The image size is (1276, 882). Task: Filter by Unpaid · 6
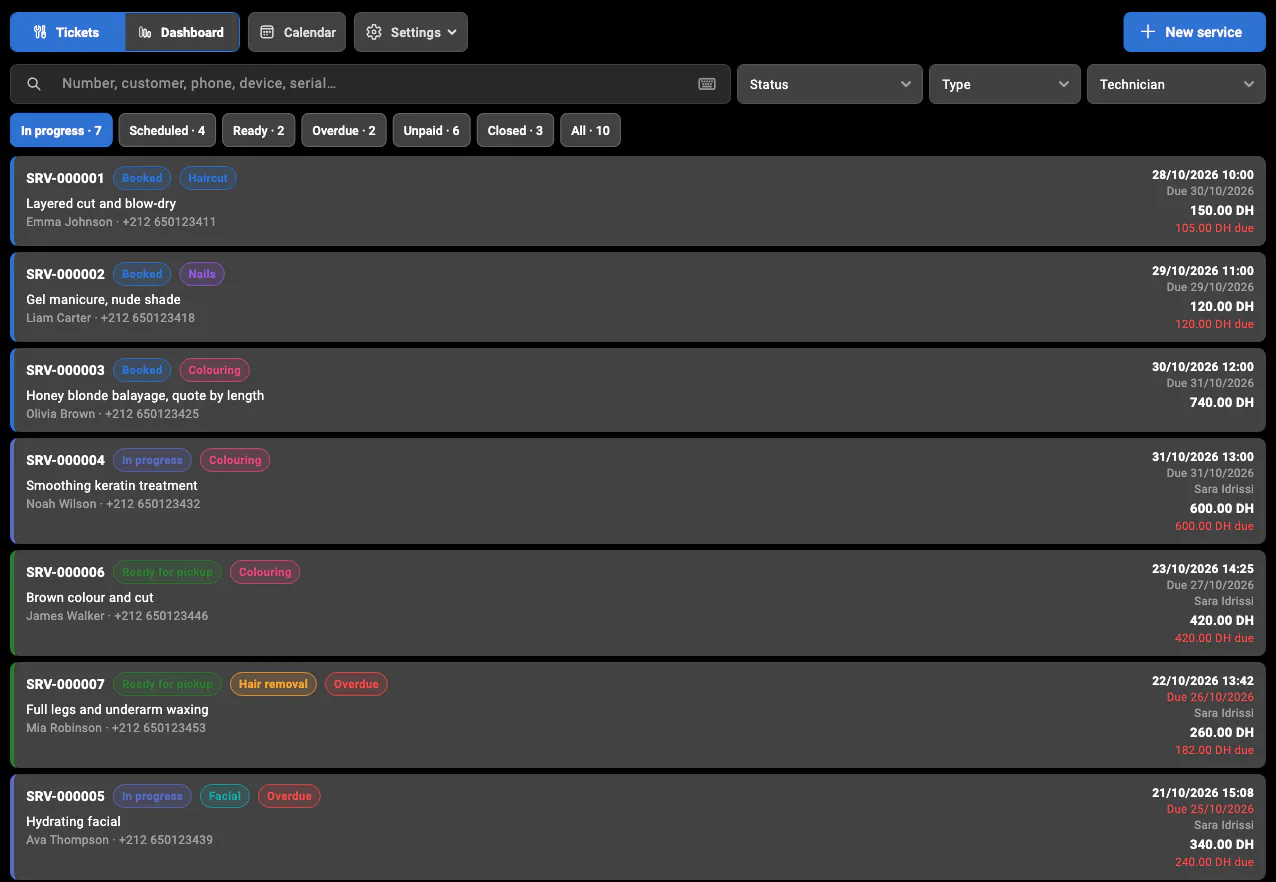pyautogui.click(x=432, y=130)
